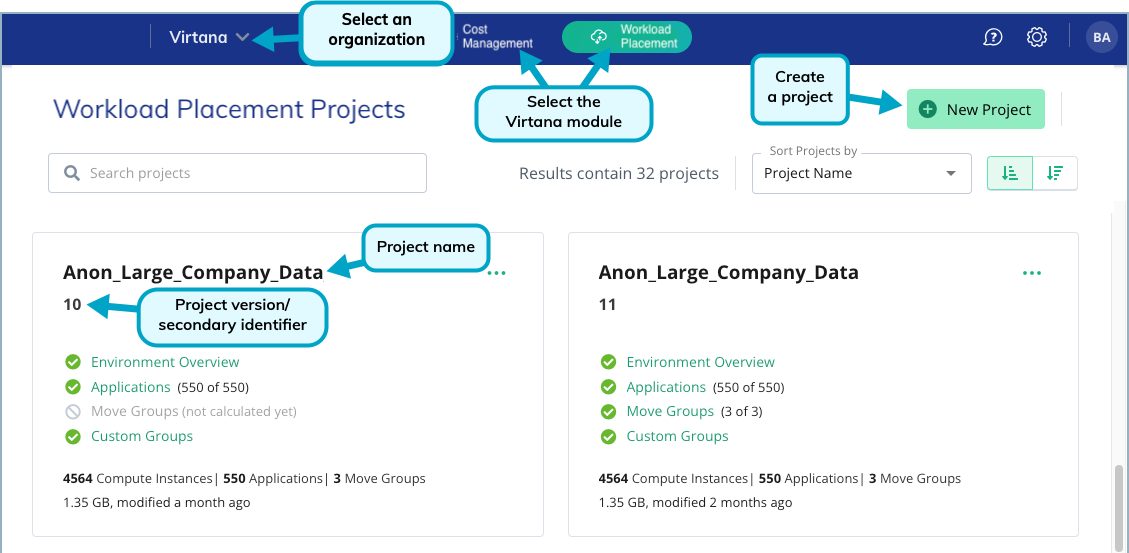Open Environment Overview for project 11

coord(701,362)
